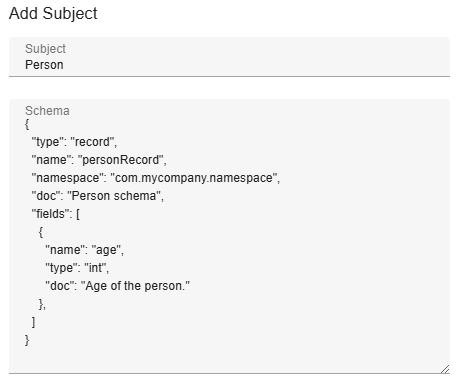Click the "doc": "Person schema" line
461x389 pixels.
coord(98,196)
